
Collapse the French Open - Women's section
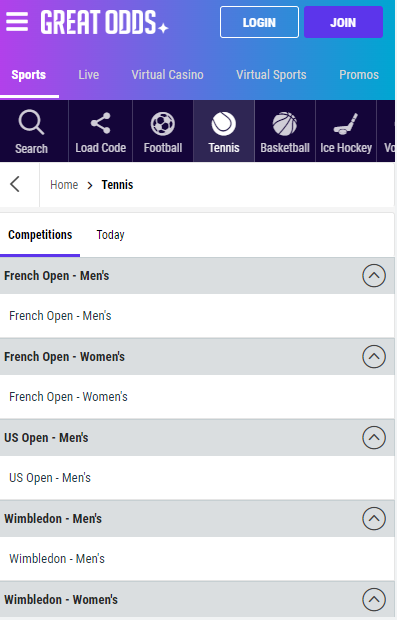pos(374,357)
